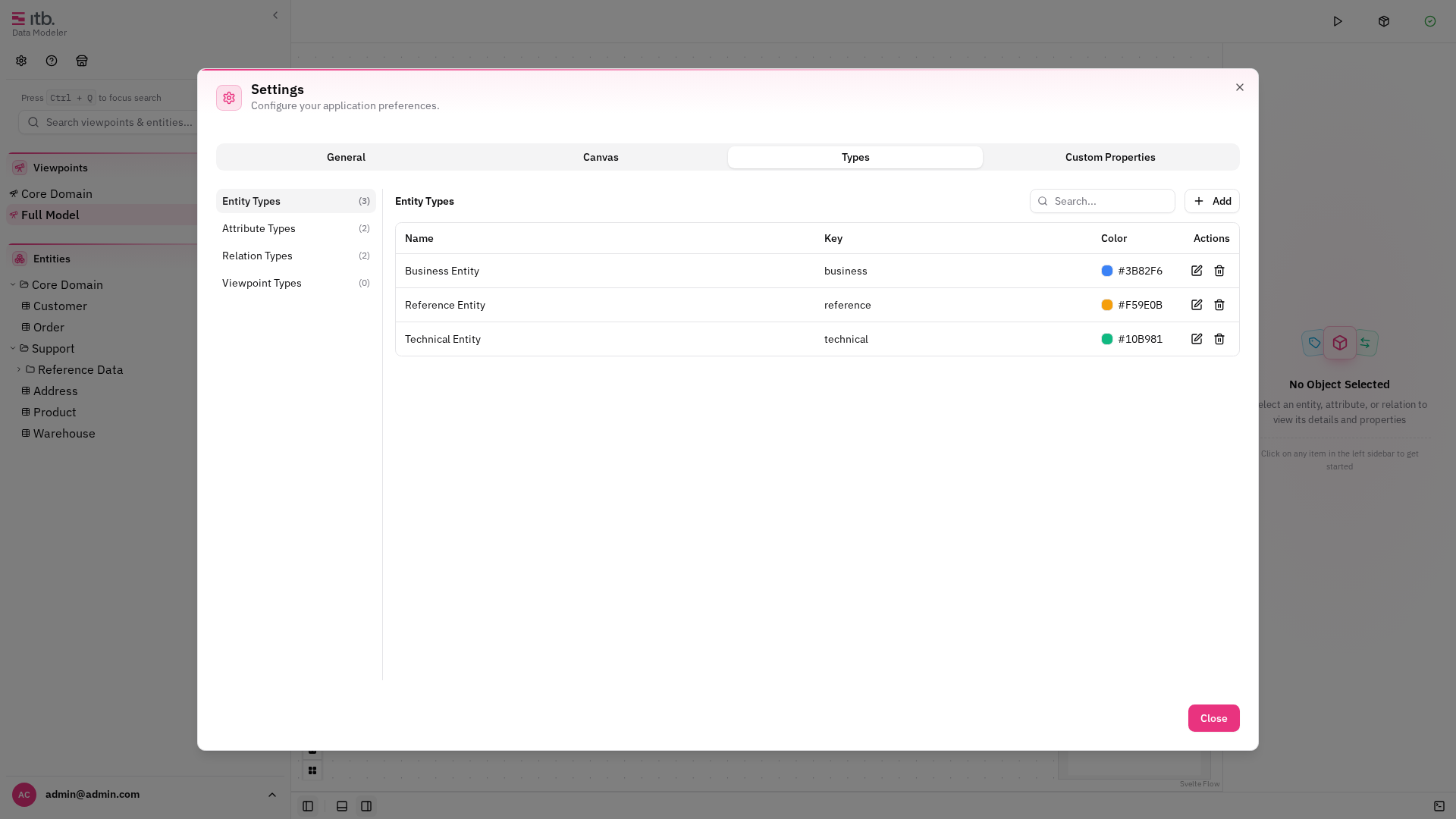Delete the Business Entity type
The width and height of the screenshot is (1456, 819).
click(x=1219, y=271)
